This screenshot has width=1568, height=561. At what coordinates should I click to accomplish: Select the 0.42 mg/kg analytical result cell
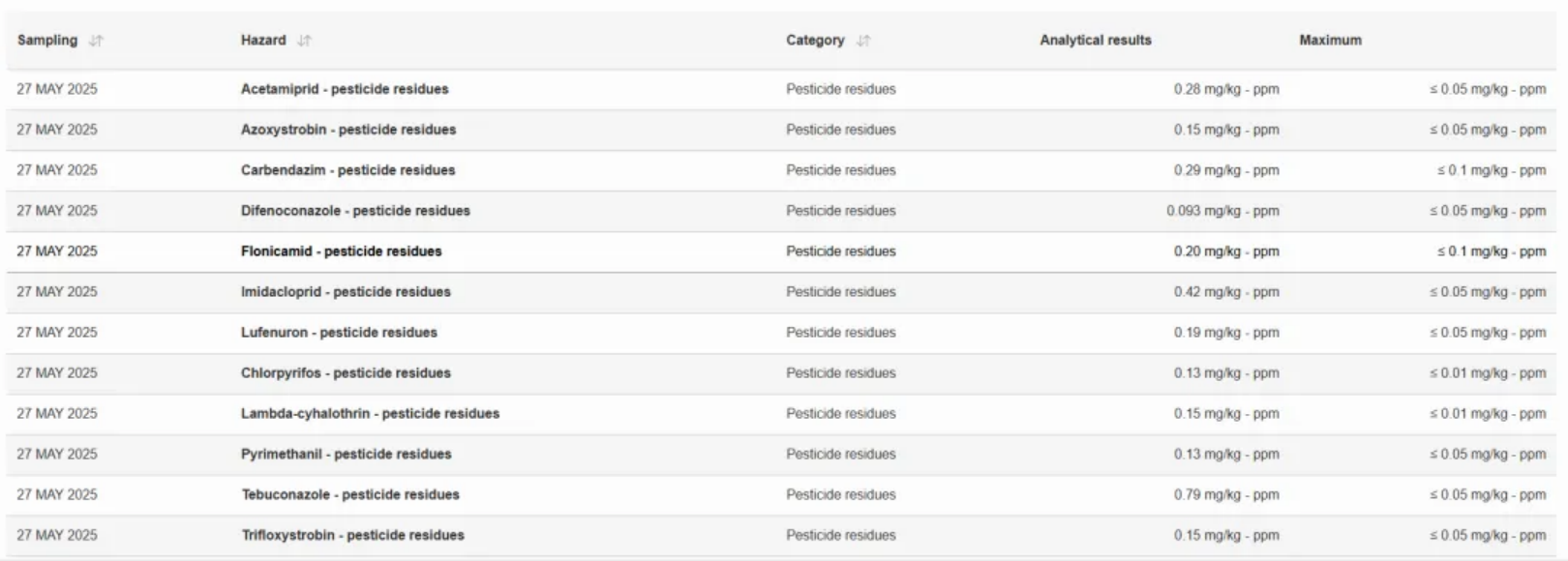1226,292
